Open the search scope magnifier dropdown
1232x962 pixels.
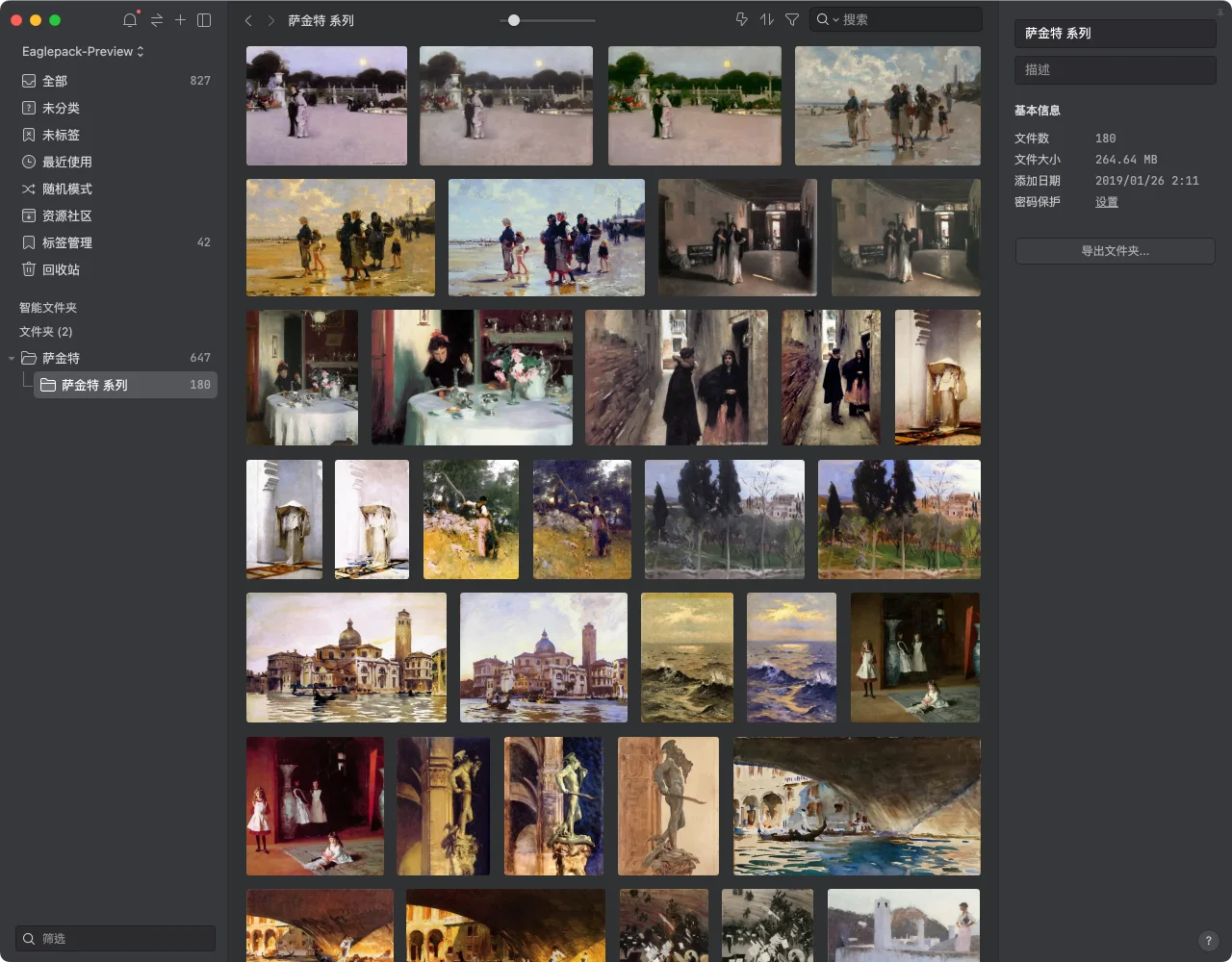(x=828, y=19)
